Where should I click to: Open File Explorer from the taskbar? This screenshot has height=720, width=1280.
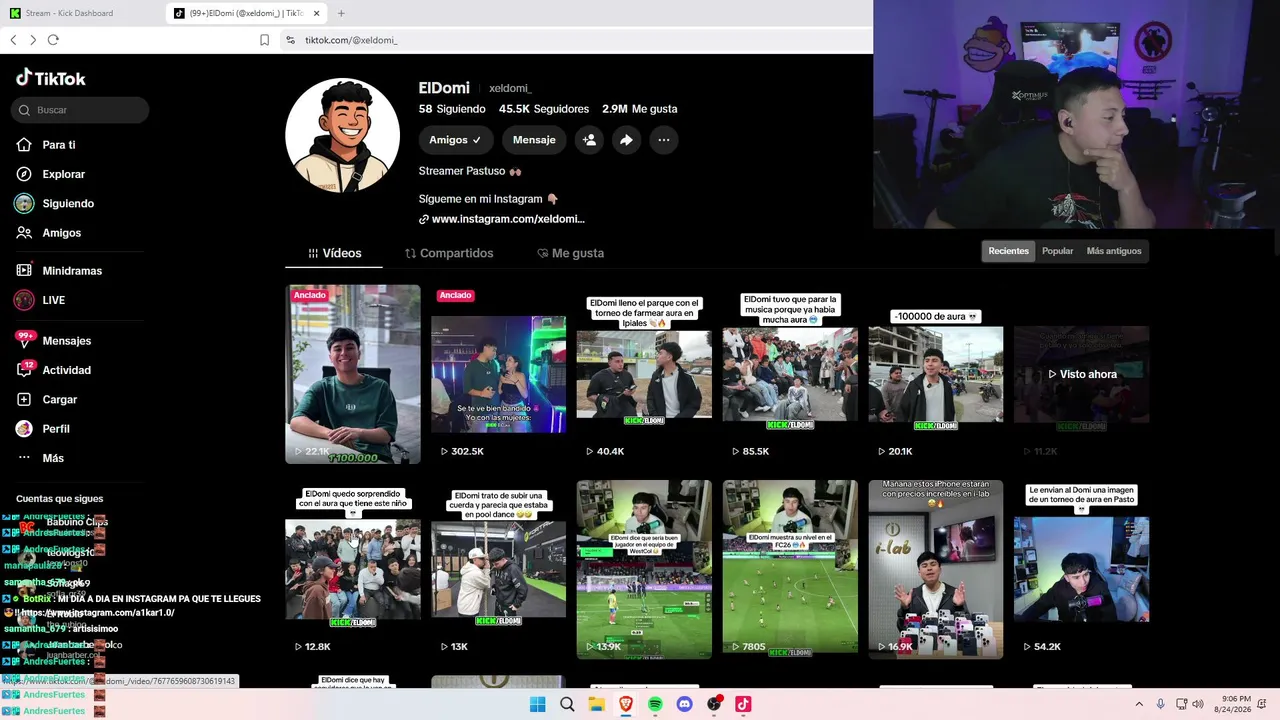(596, 704)
